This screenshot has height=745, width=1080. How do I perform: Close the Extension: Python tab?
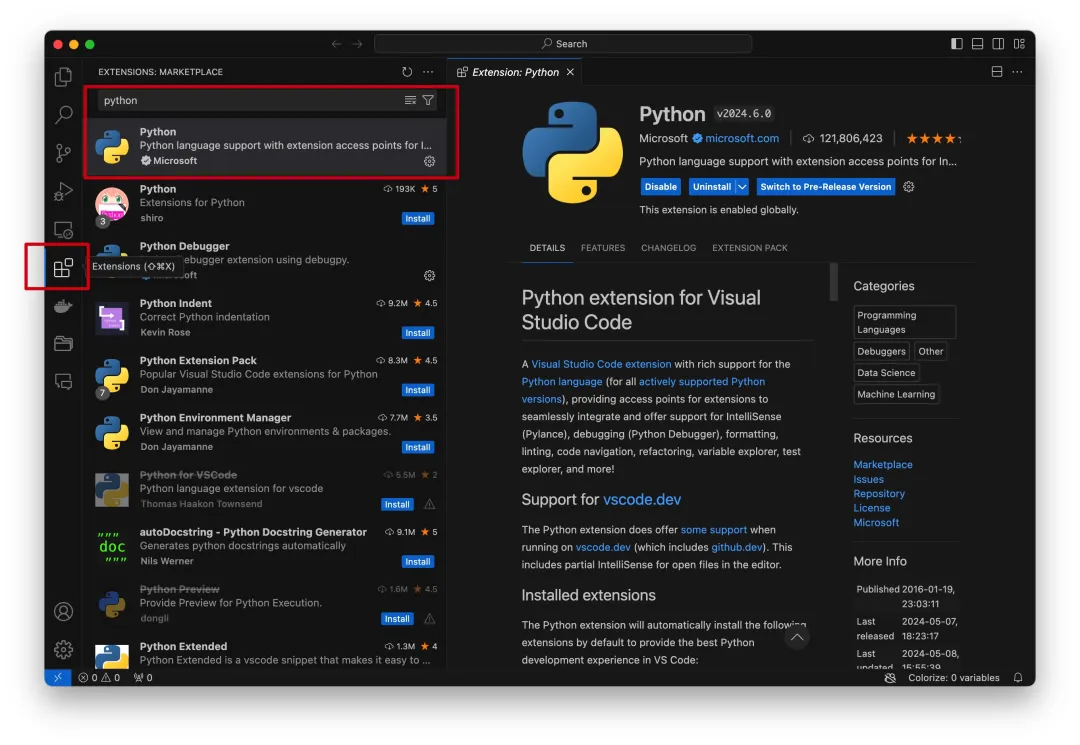(x=570, y=72)
